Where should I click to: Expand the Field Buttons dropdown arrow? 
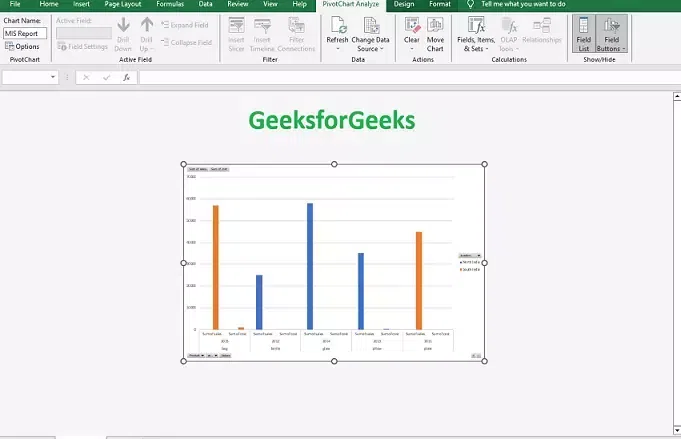click(x=624, y=49)
